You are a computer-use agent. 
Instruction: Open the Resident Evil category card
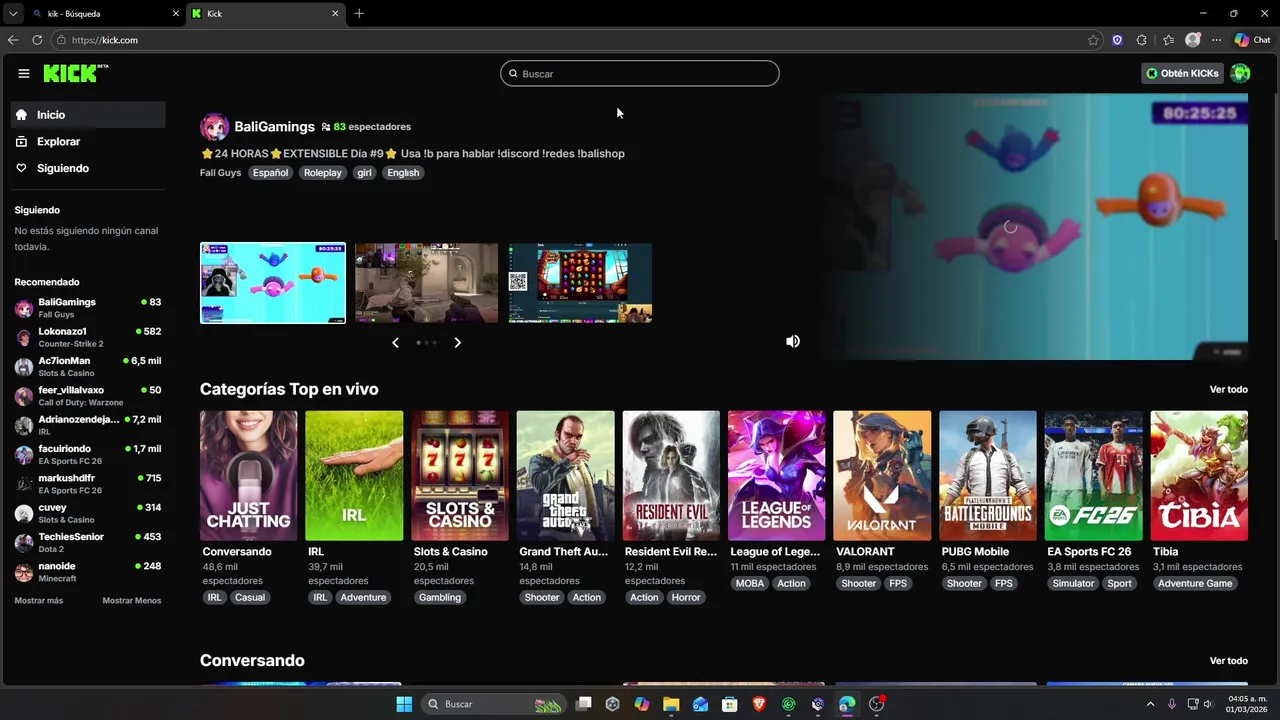671,476
